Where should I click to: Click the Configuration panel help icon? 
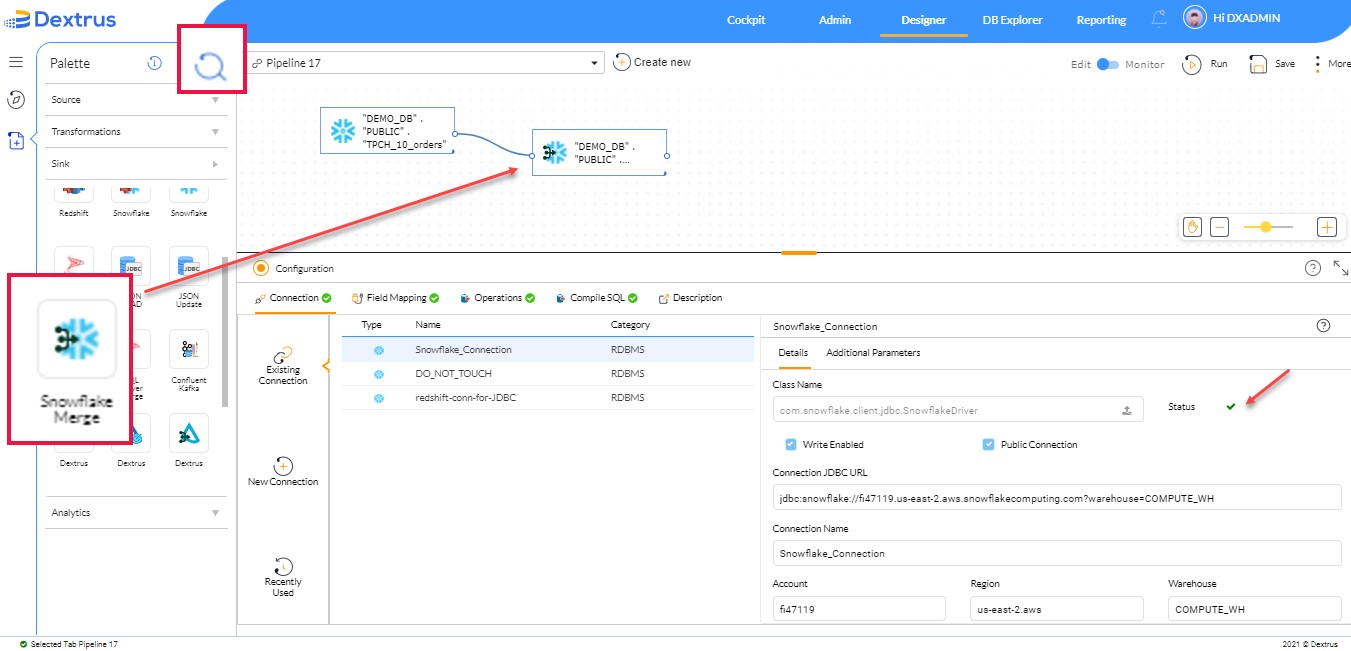(1313, 268)
